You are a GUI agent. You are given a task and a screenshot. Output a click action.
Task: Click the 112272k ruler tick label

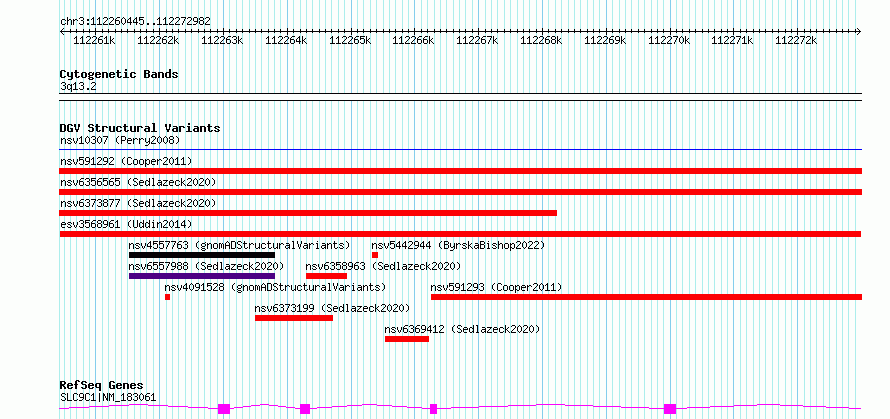tap(796, 40)
